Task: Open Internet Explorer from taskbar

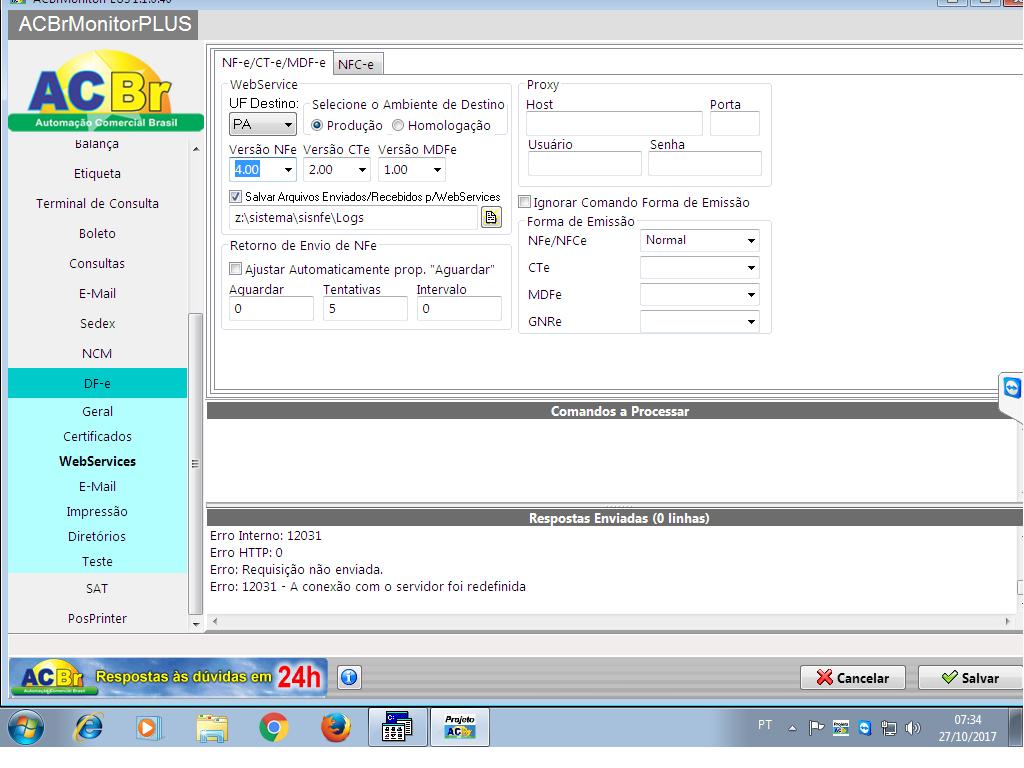Action: (x=88, y=727)
